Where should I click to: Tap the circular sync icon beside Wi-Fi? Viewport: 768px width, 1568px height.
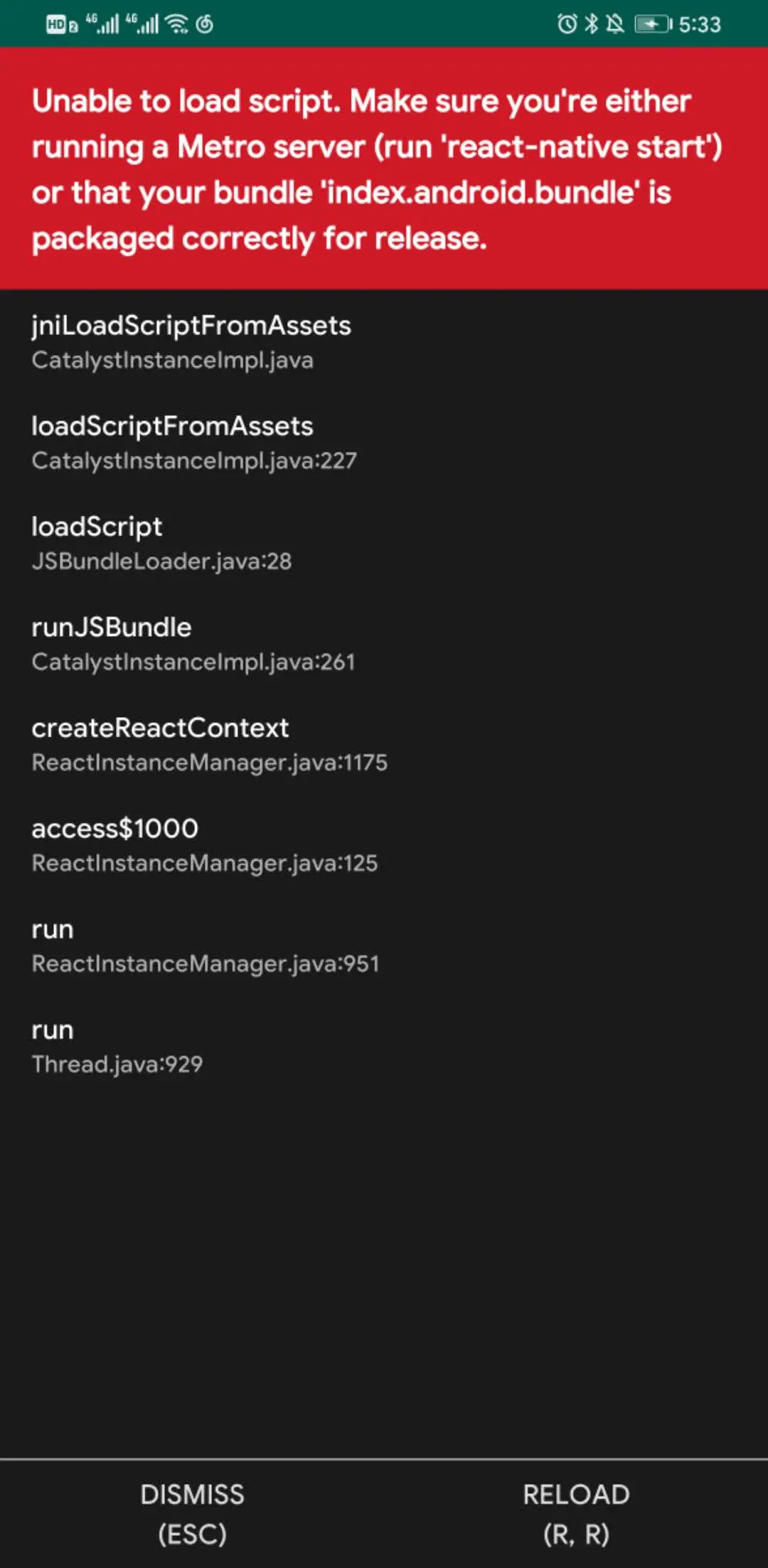point(204,24)
